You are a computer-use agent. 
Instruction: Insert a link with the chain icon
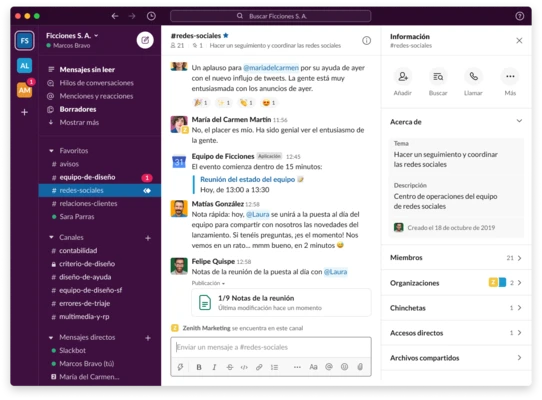click(x=259, y=367)
